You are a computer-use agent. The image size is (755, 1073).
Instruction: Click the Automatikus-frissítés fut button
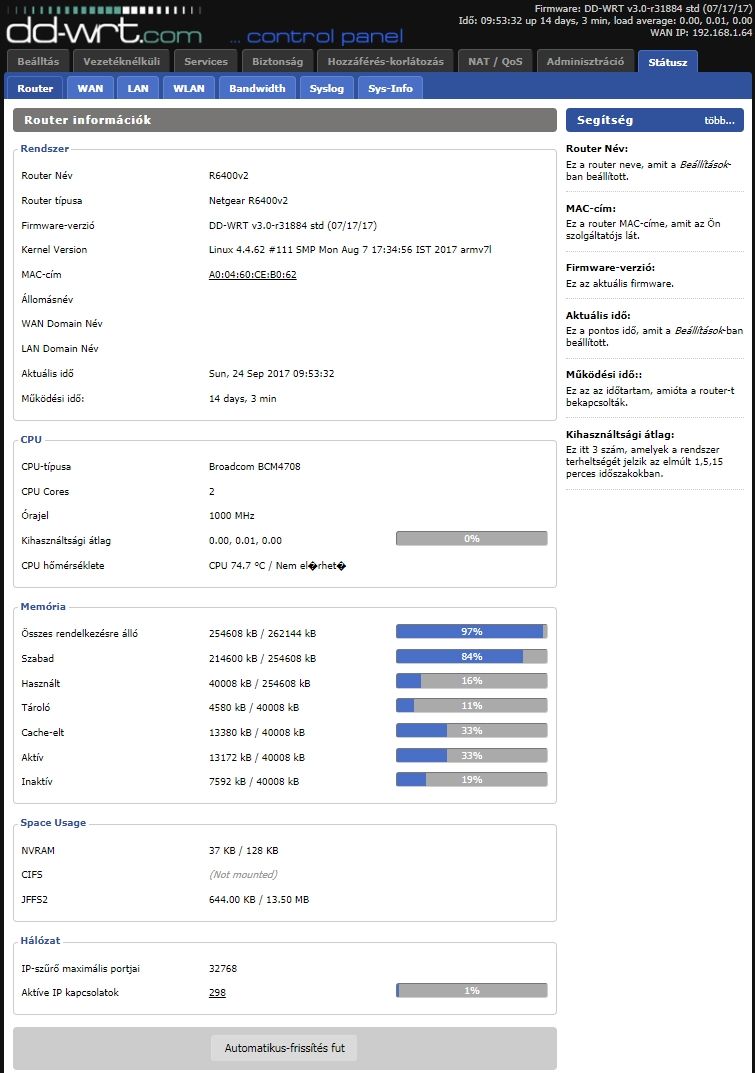pos(285,1048)
